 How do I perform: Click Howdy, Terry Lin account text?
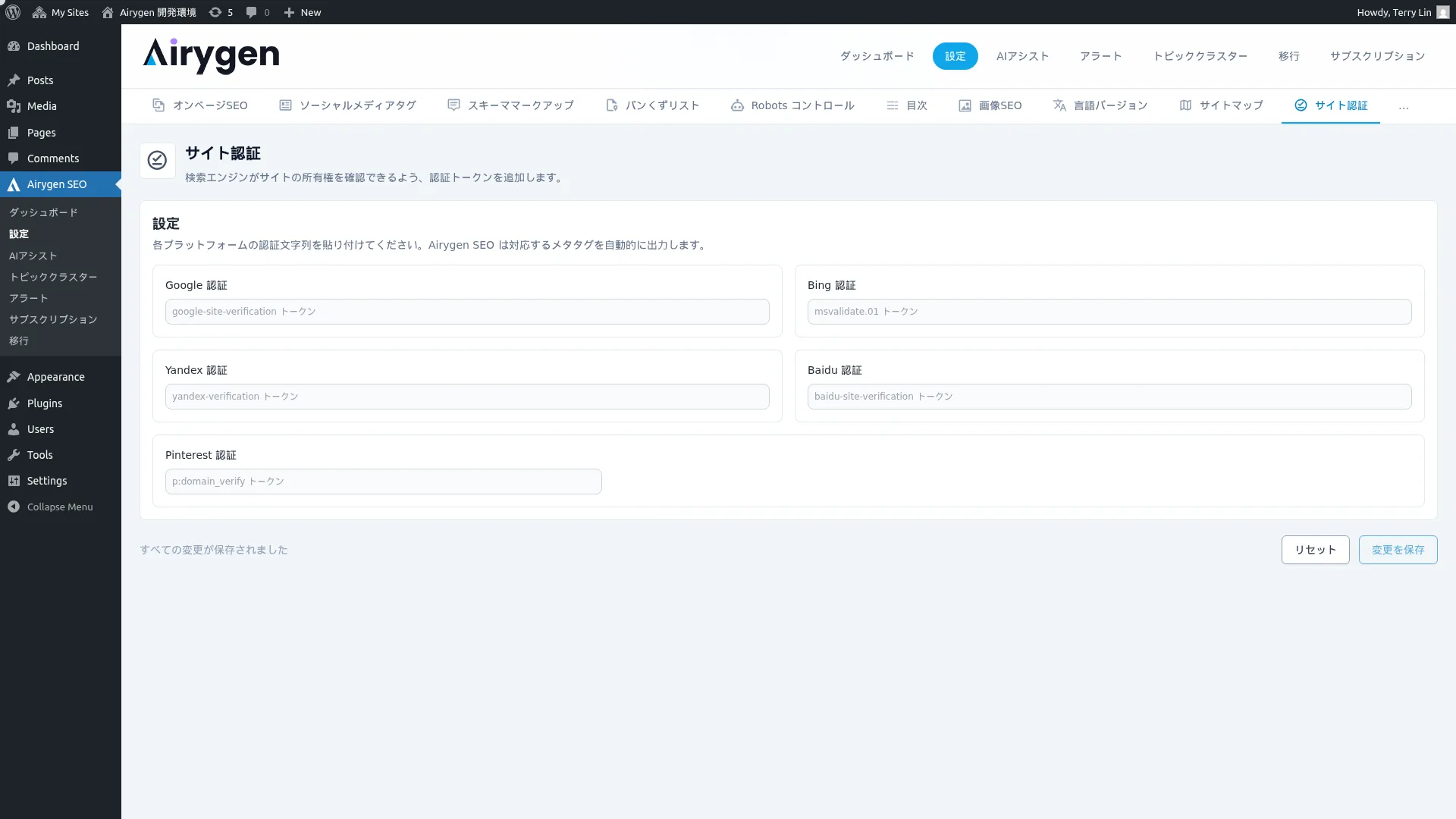(x=1394, y=12)
